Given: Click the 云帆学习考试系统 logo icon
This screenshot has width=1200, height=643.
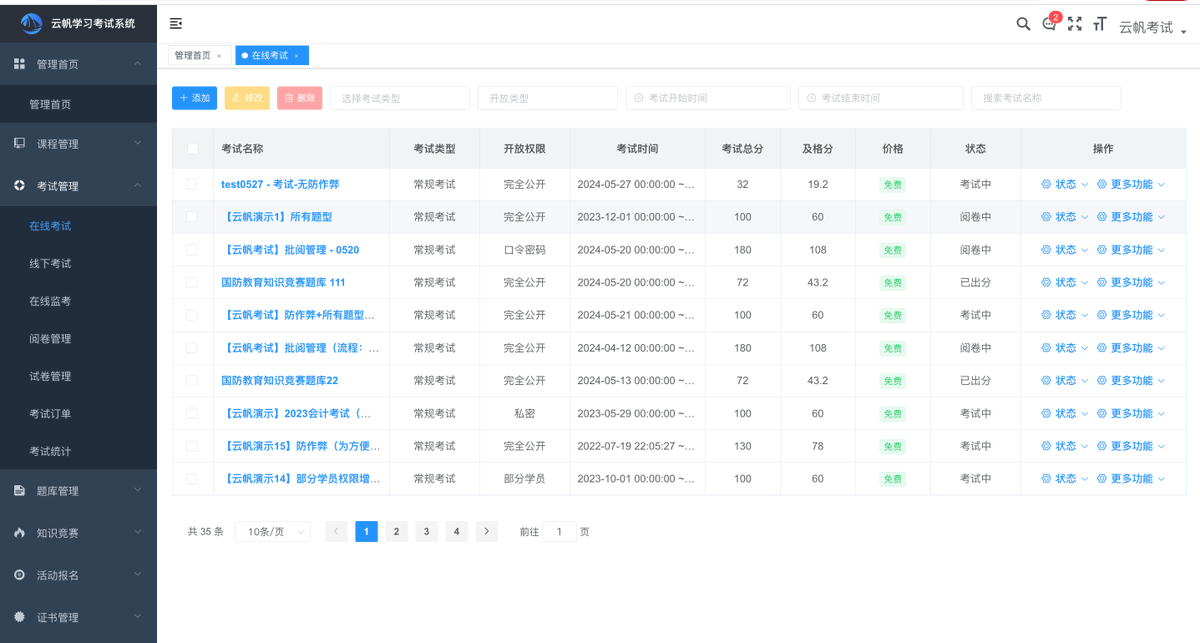Looking at the screenshot, I should [32, 23].
